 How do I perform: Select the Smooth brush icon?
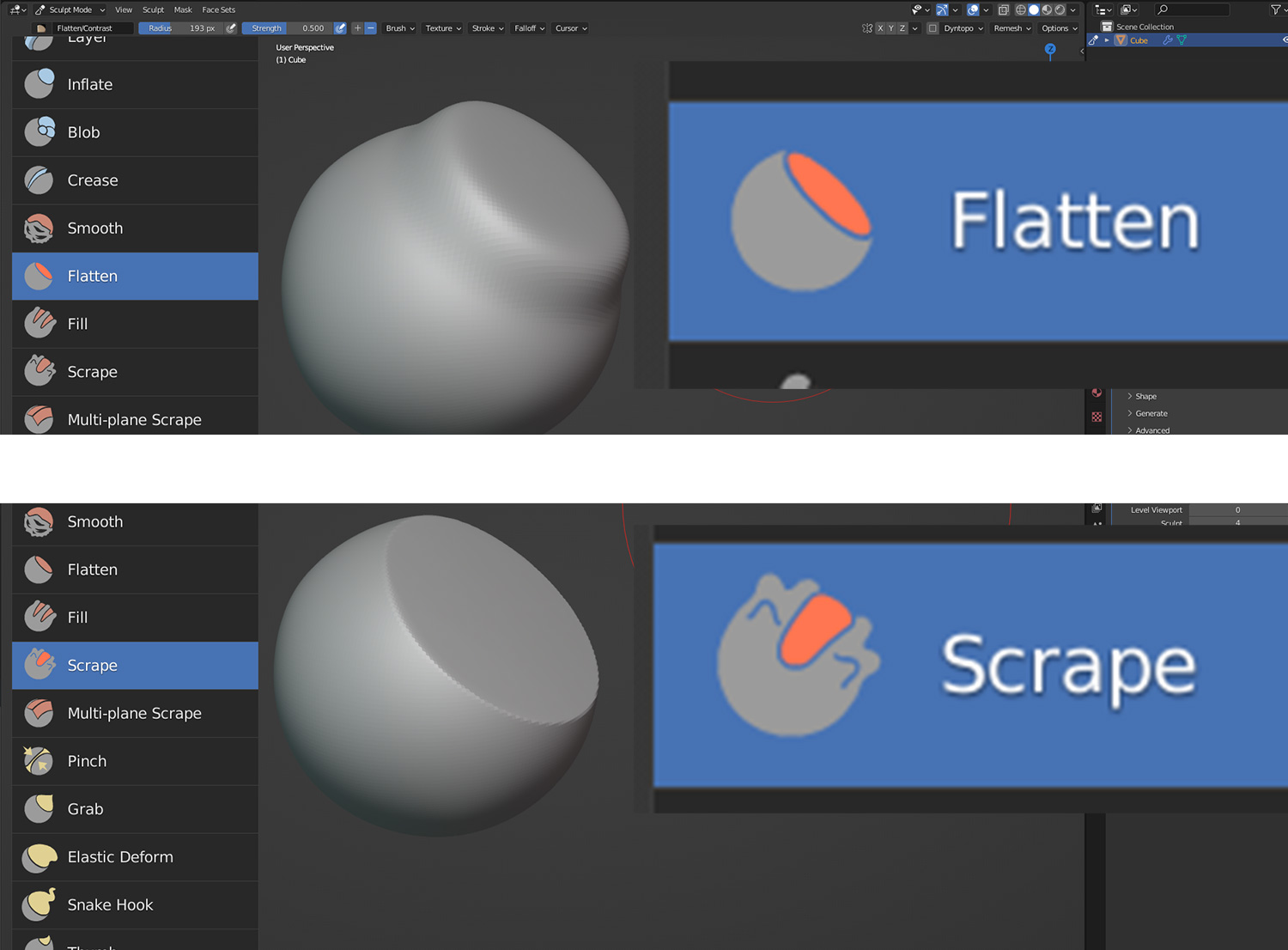tap(38, 228)
